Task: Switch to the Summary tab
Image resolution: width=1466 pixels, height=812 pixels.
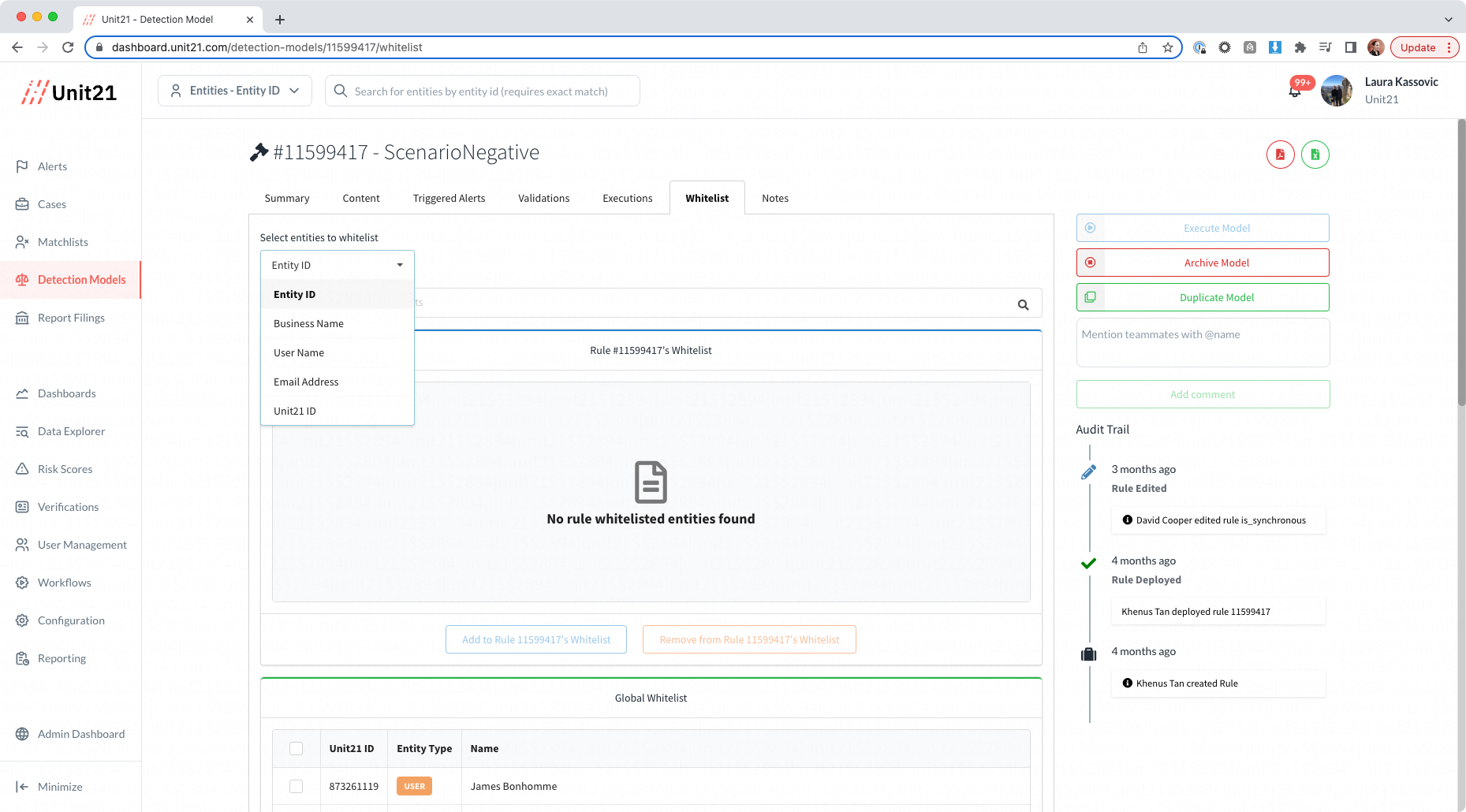Action: point(287,198)
